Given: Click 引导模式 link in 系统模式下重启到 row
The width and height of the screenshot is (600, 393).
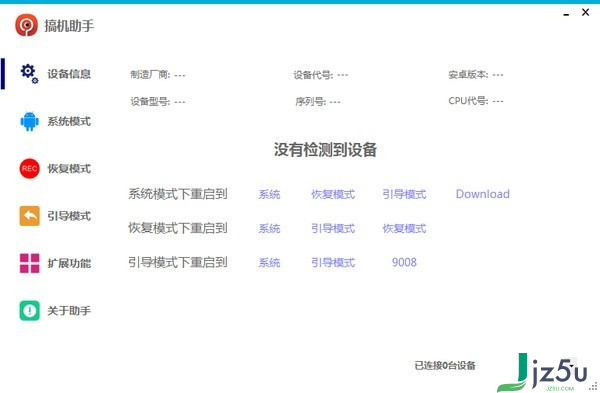Looking at the screenshot, I should point(404,194).
